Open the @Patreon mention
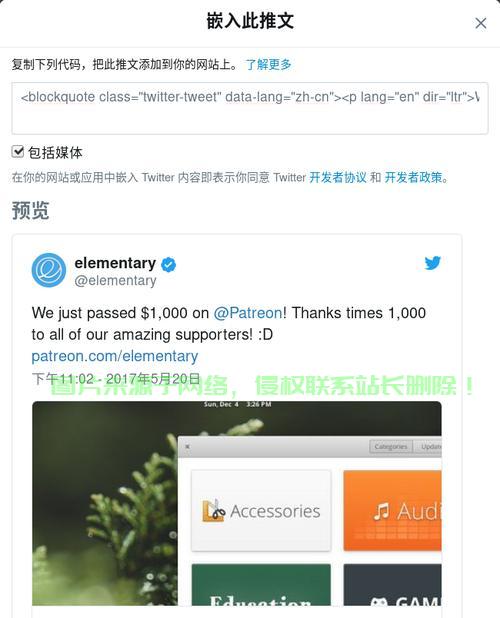The image size is (500, 618). (248, 313)
